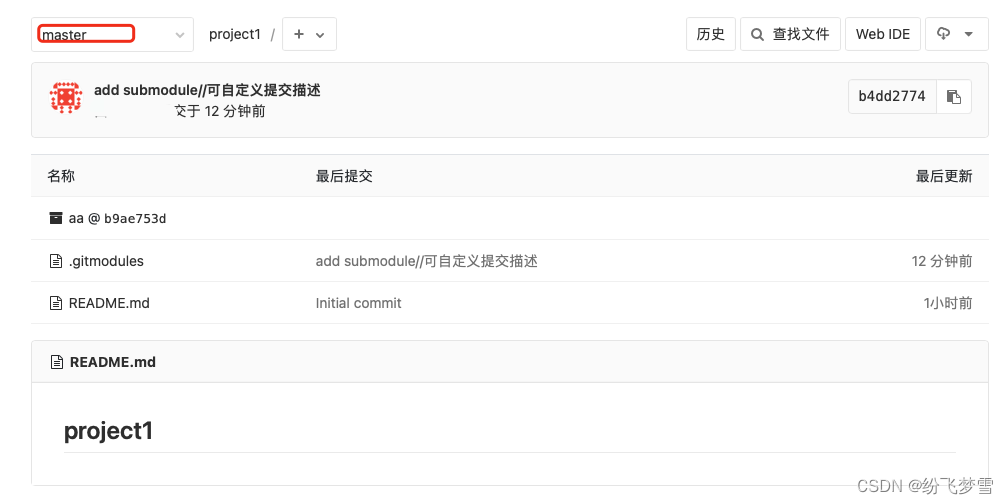The height and width of the screenshot is (504, 1008).
Task: Click the 名称 column header
Action: point(61,176)
